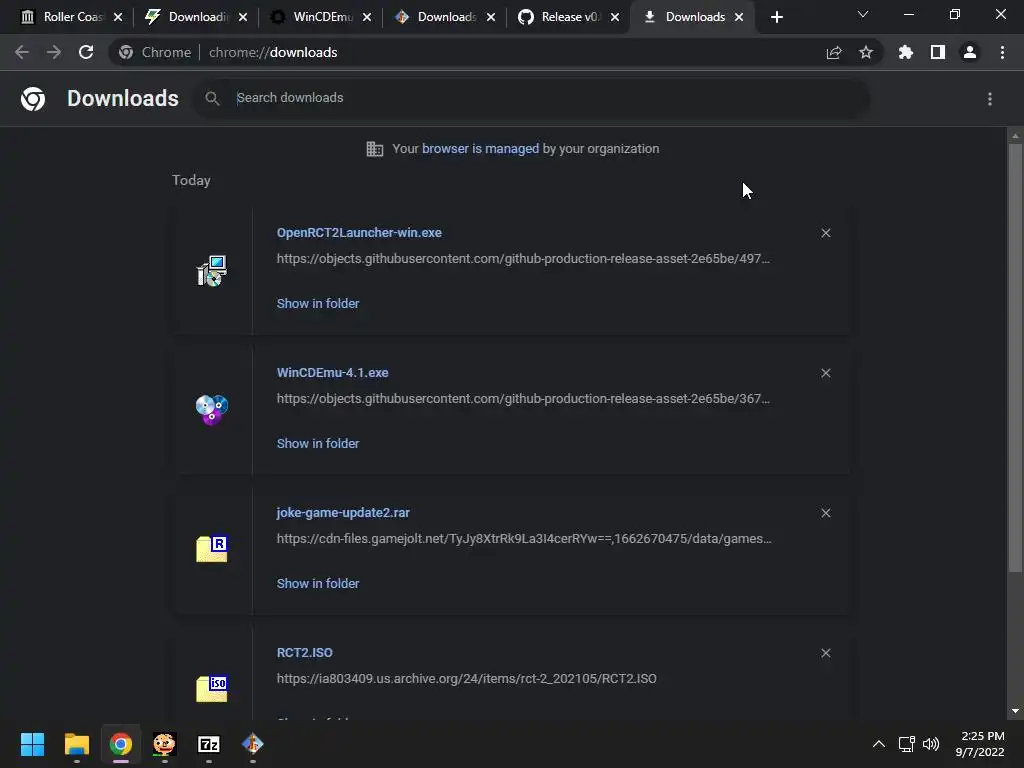This screenshot has height=768, width=1024.
Task: Click the joke-game-update2 RAR archive icon
Action: tap(212, 549)
